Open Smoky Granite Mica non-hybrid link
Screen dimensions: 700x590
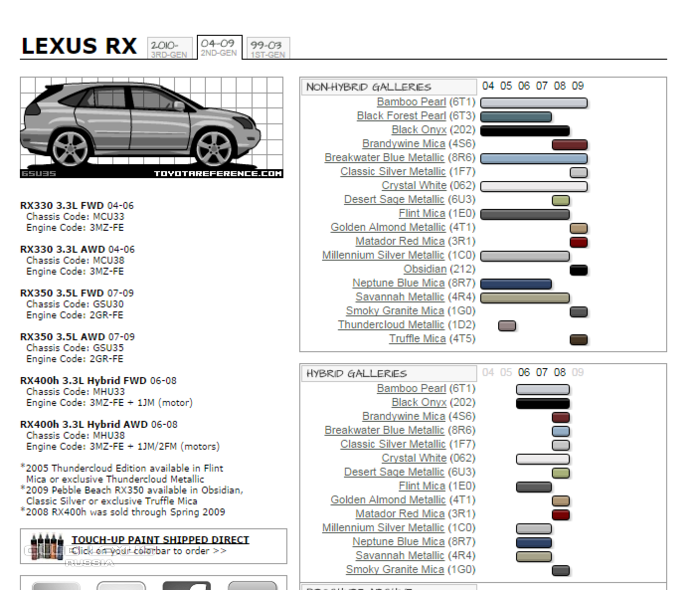(395, 310)
